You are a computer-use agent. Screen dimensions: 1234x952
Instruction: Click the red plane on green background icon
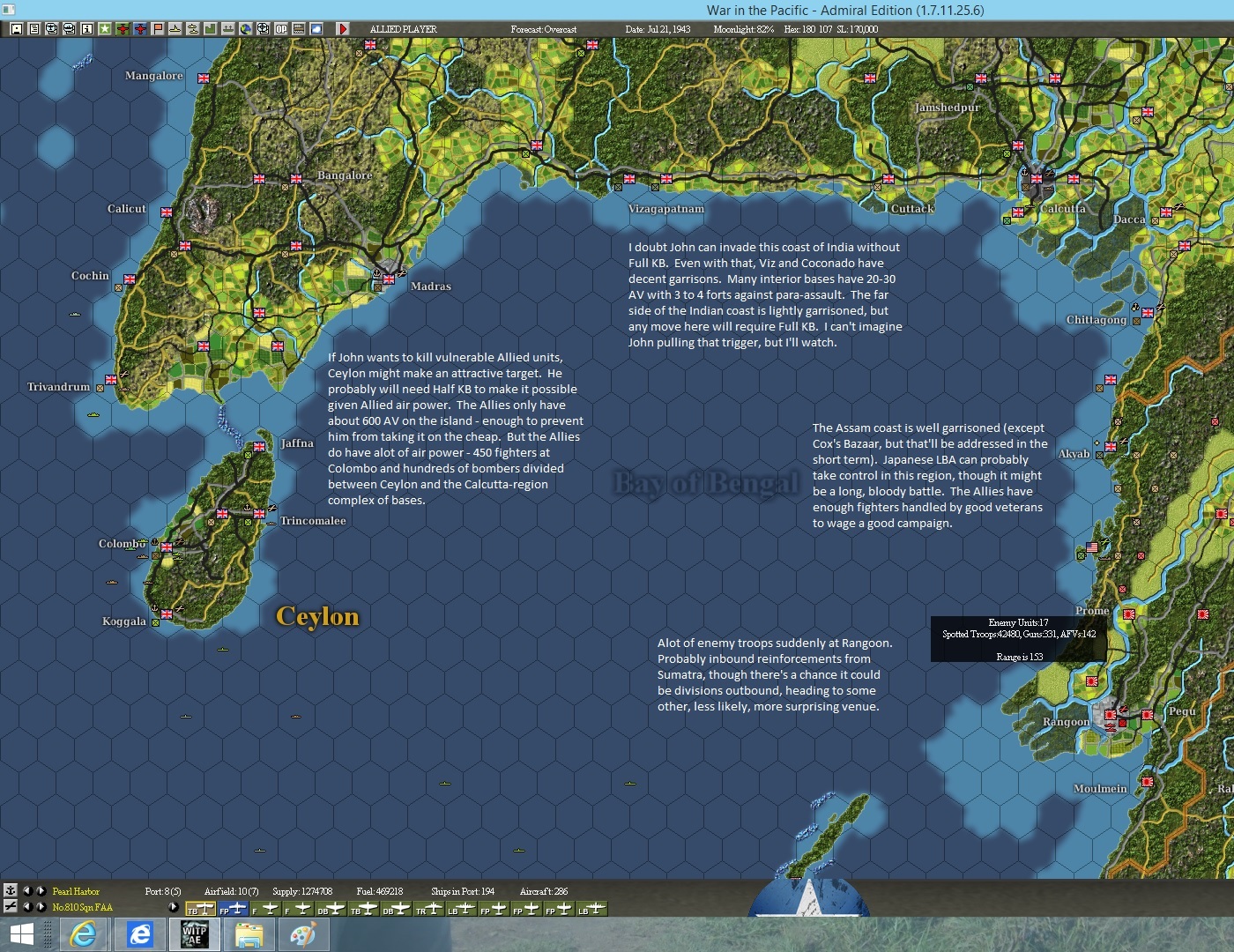coord(122,29)
